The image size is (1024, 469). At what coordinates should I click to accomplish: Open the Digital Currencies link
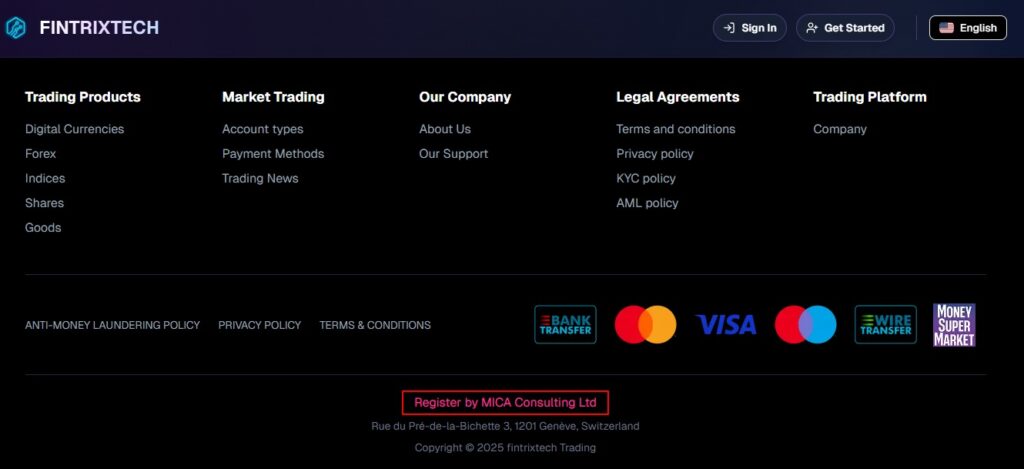click(75, 129)
